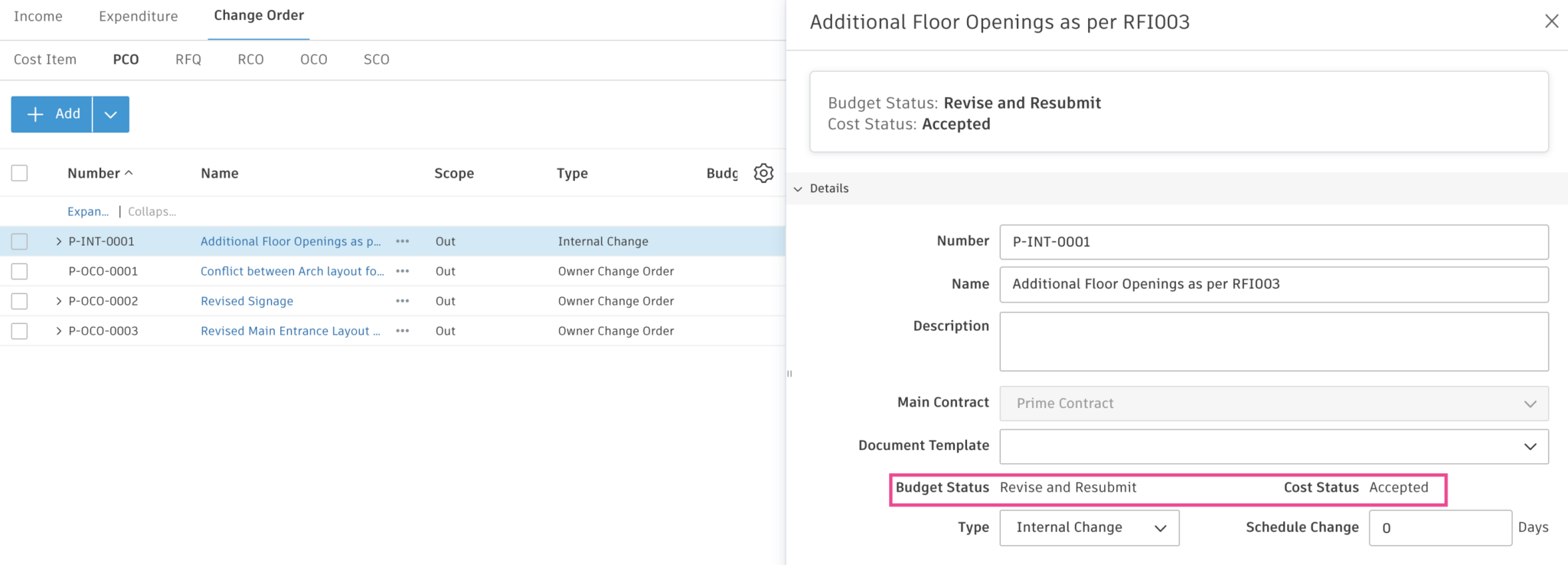Expand the P-INT-0001 row
This screenshot has width=1568, height=565.
(x=59, y=241)
